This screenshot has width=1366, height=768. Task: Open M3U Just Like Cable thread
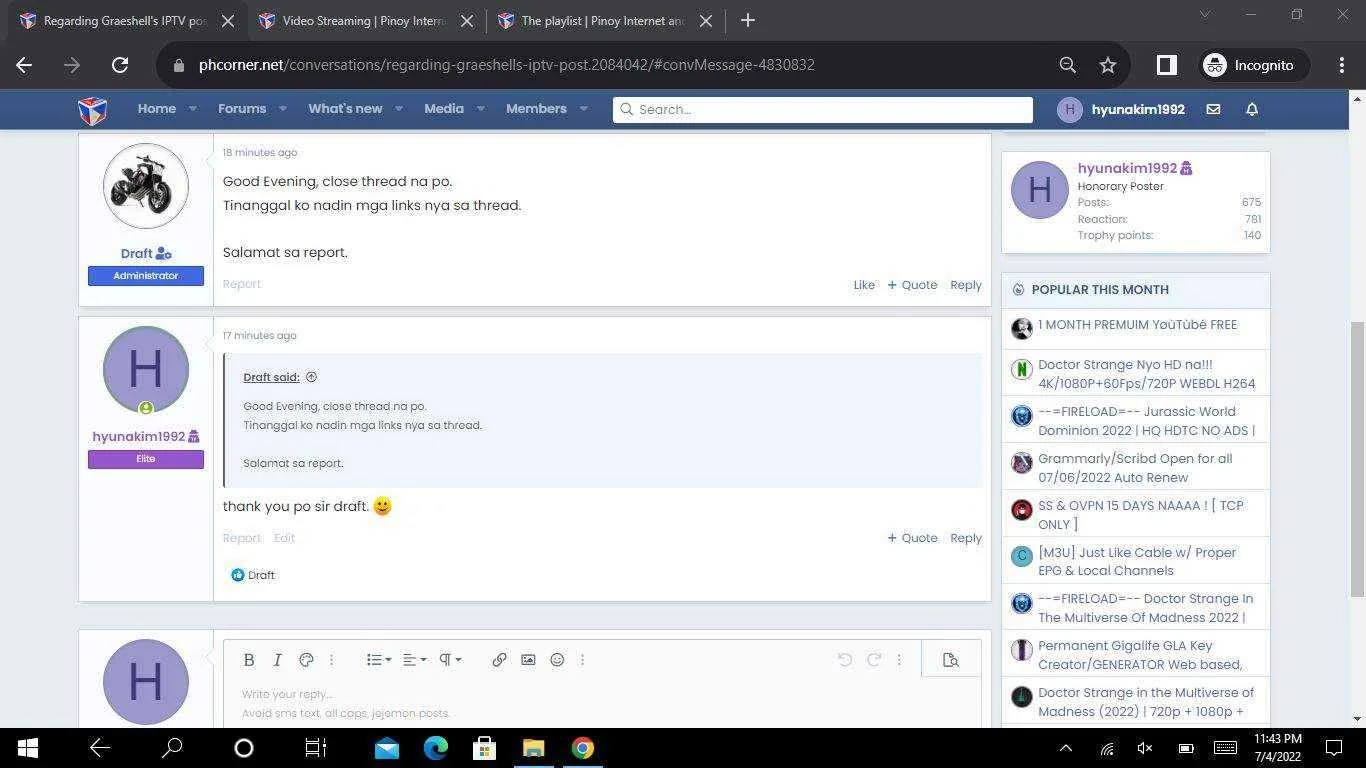click(1137, 562)
